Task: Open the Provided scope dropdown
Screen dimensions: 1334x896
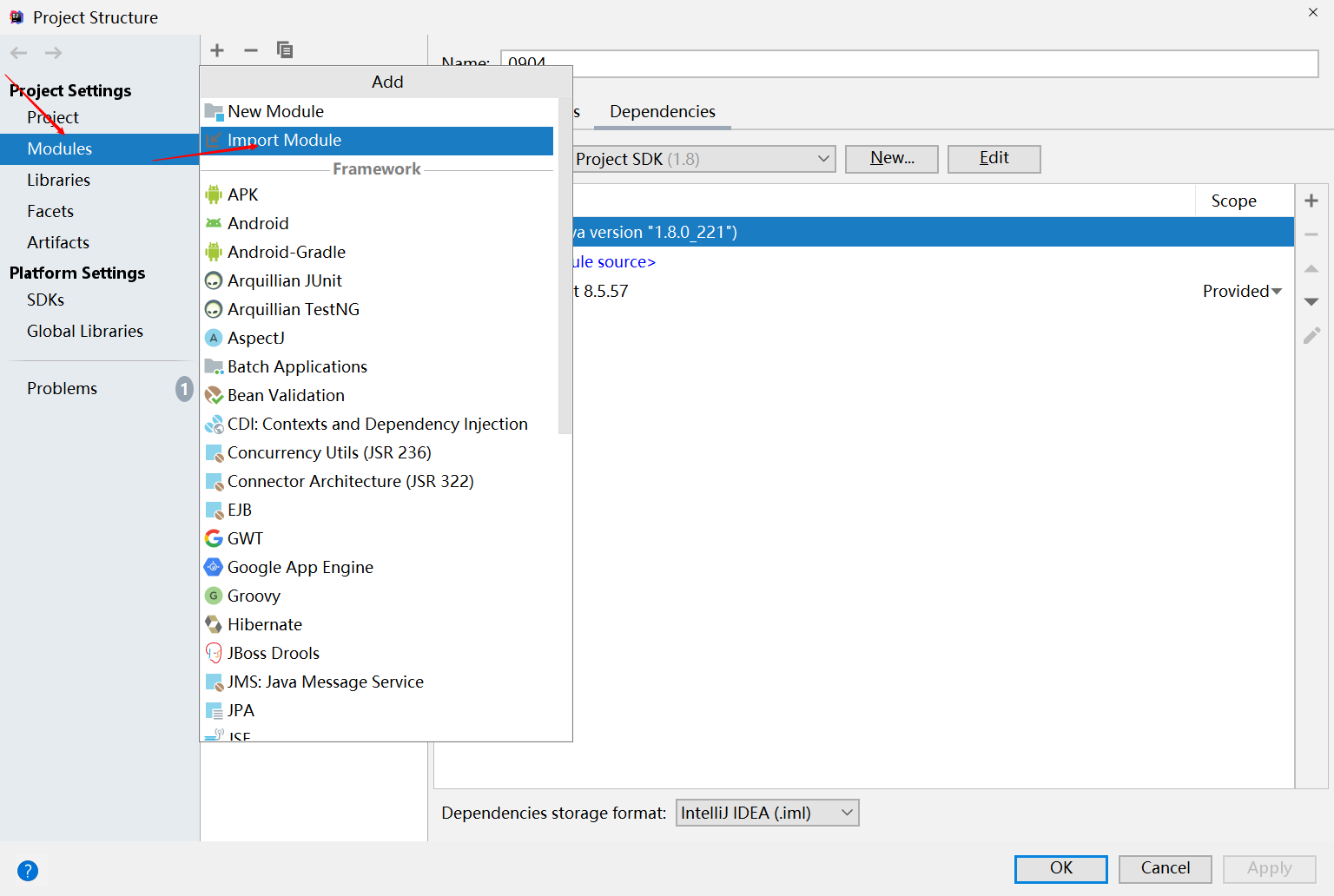Action: click(1242, 291)
